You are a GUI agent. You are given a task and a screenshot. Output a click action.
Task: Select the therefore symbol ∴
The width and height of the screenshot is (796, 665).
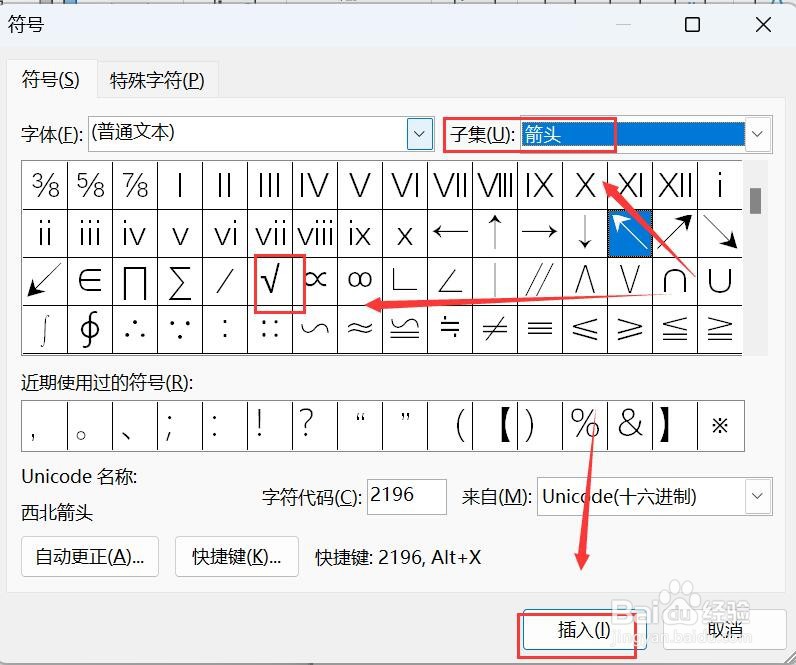click(135, 329)
